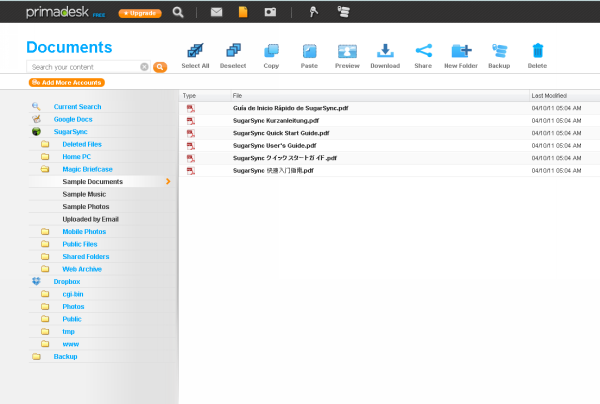The height and width of the screenshot is (404, 600).
Task: Open the Shared Folders item
Action: pos(86,257)
